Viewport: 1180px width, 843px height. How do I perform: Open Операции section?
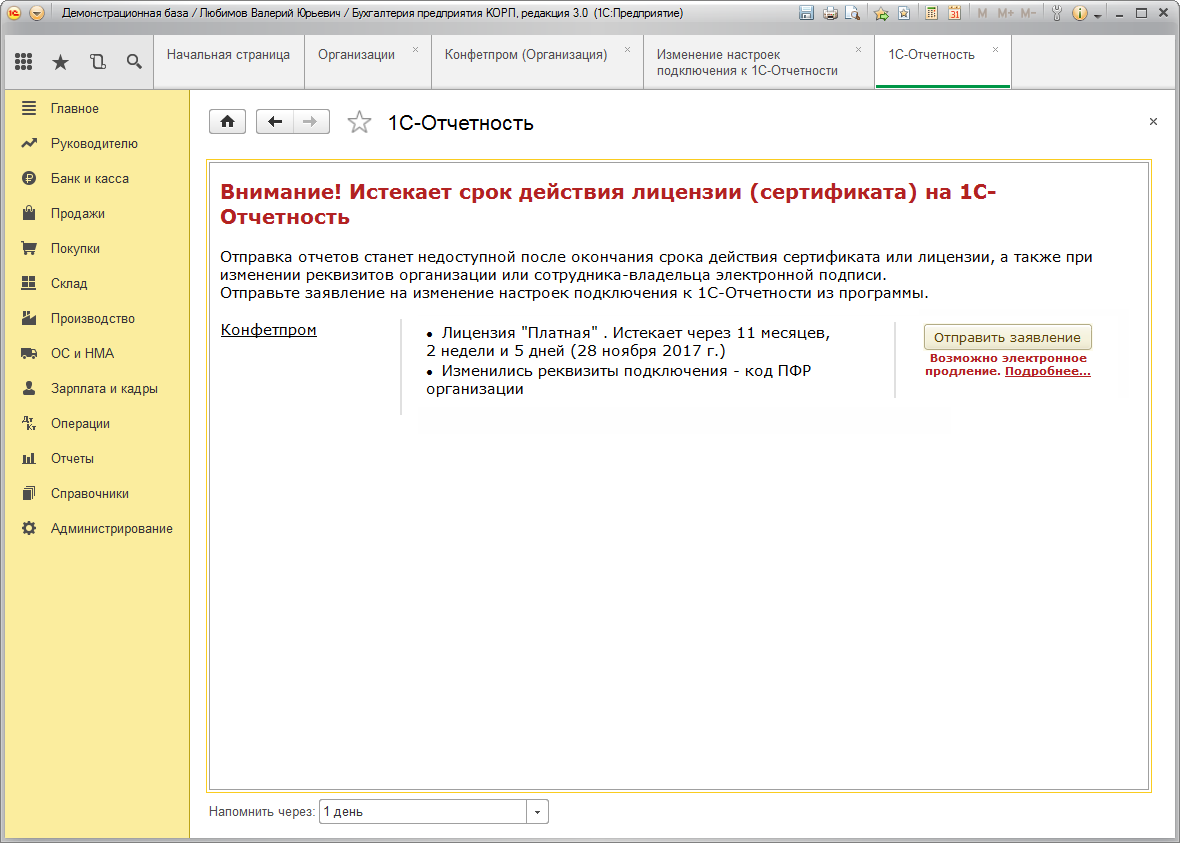95,424
